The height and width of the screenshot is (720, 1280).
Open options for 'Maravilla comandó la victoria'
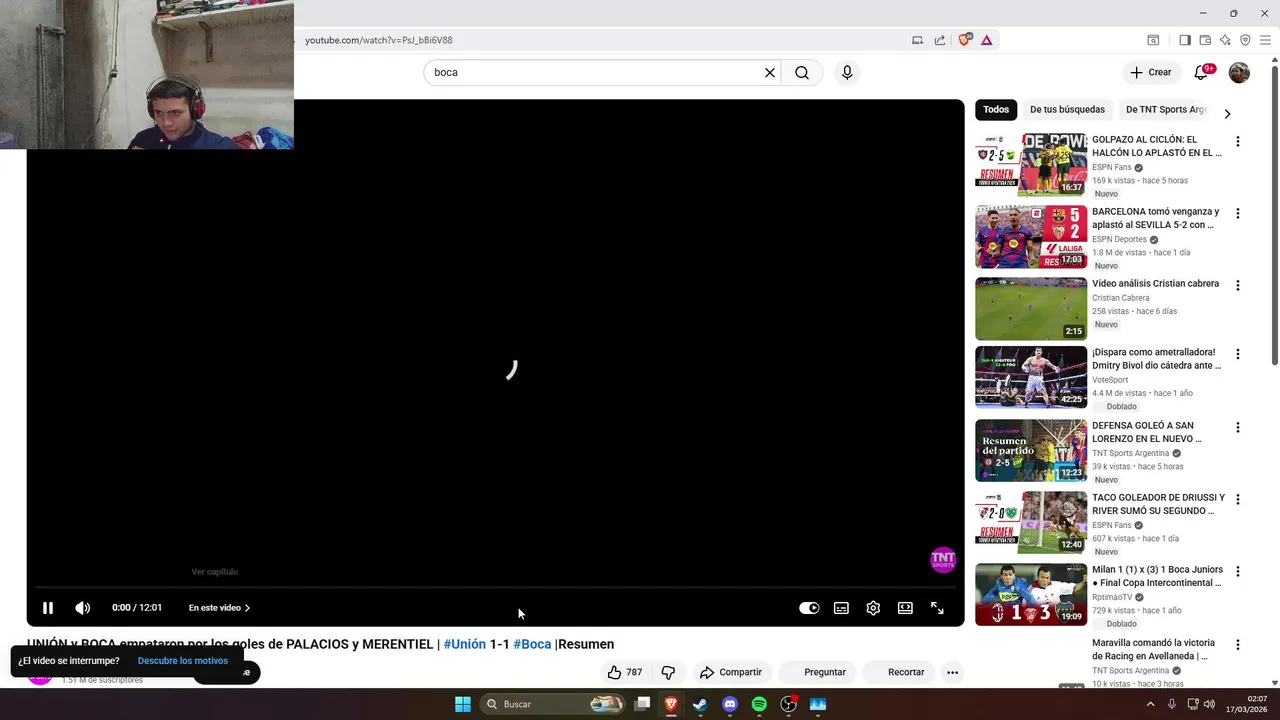point(1237,645)
